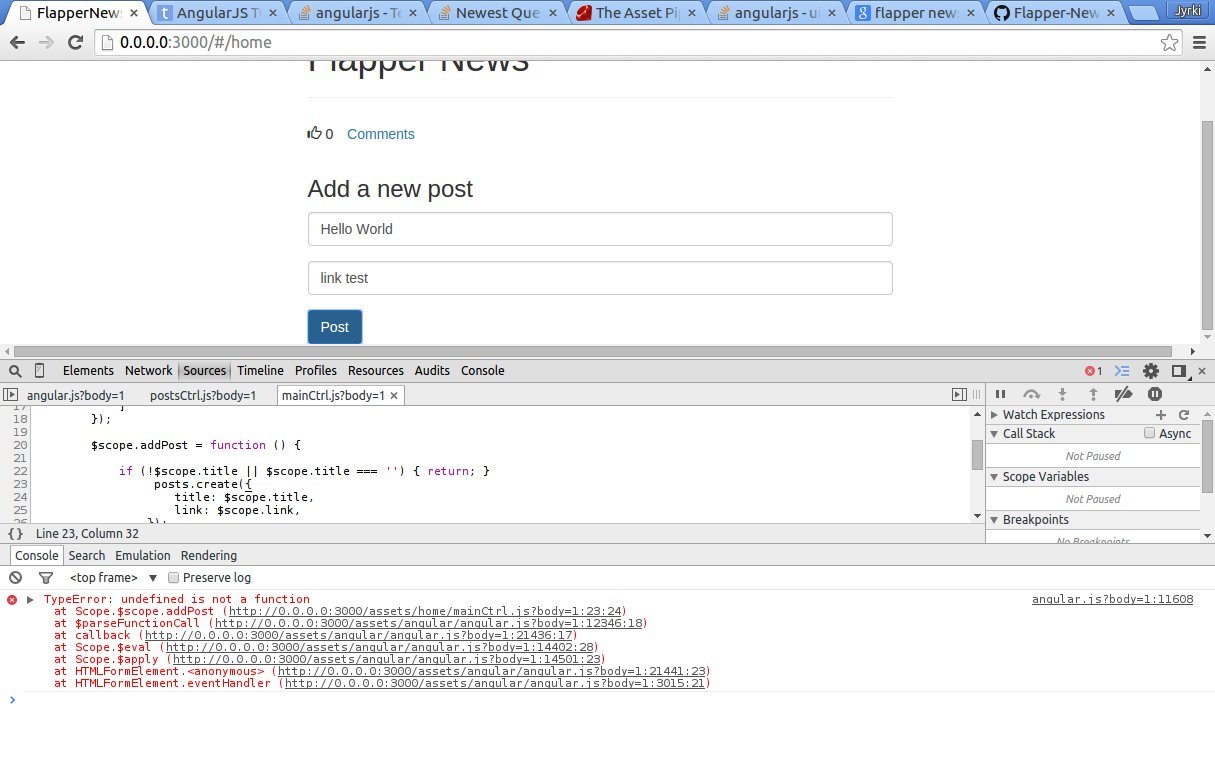Switch to the Network tab in DevTools
Image resolution: width=1215 pixels, height=776 pixels.
pos(148,371)
